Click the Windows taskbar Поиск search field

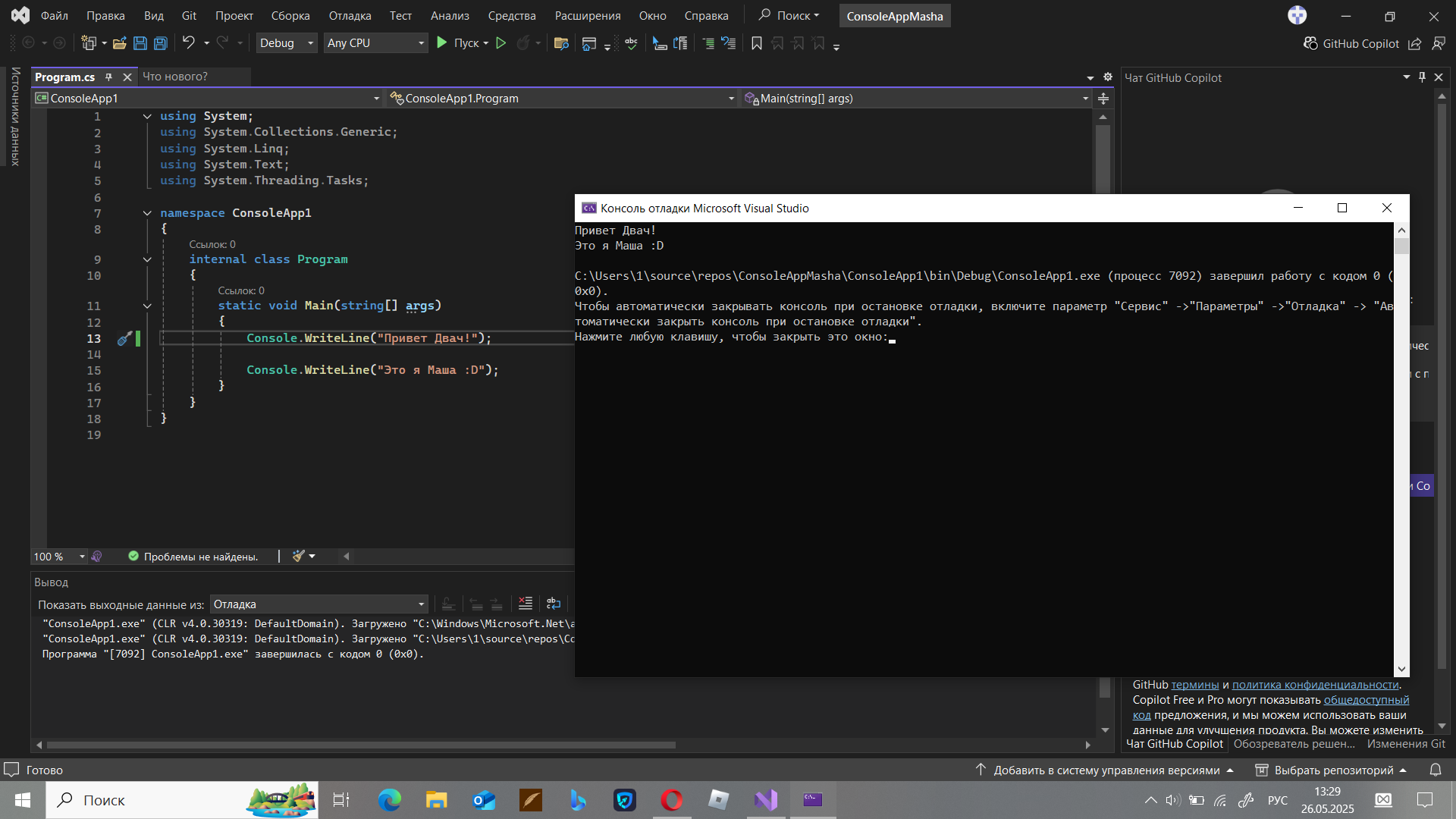tap(182, 799)
